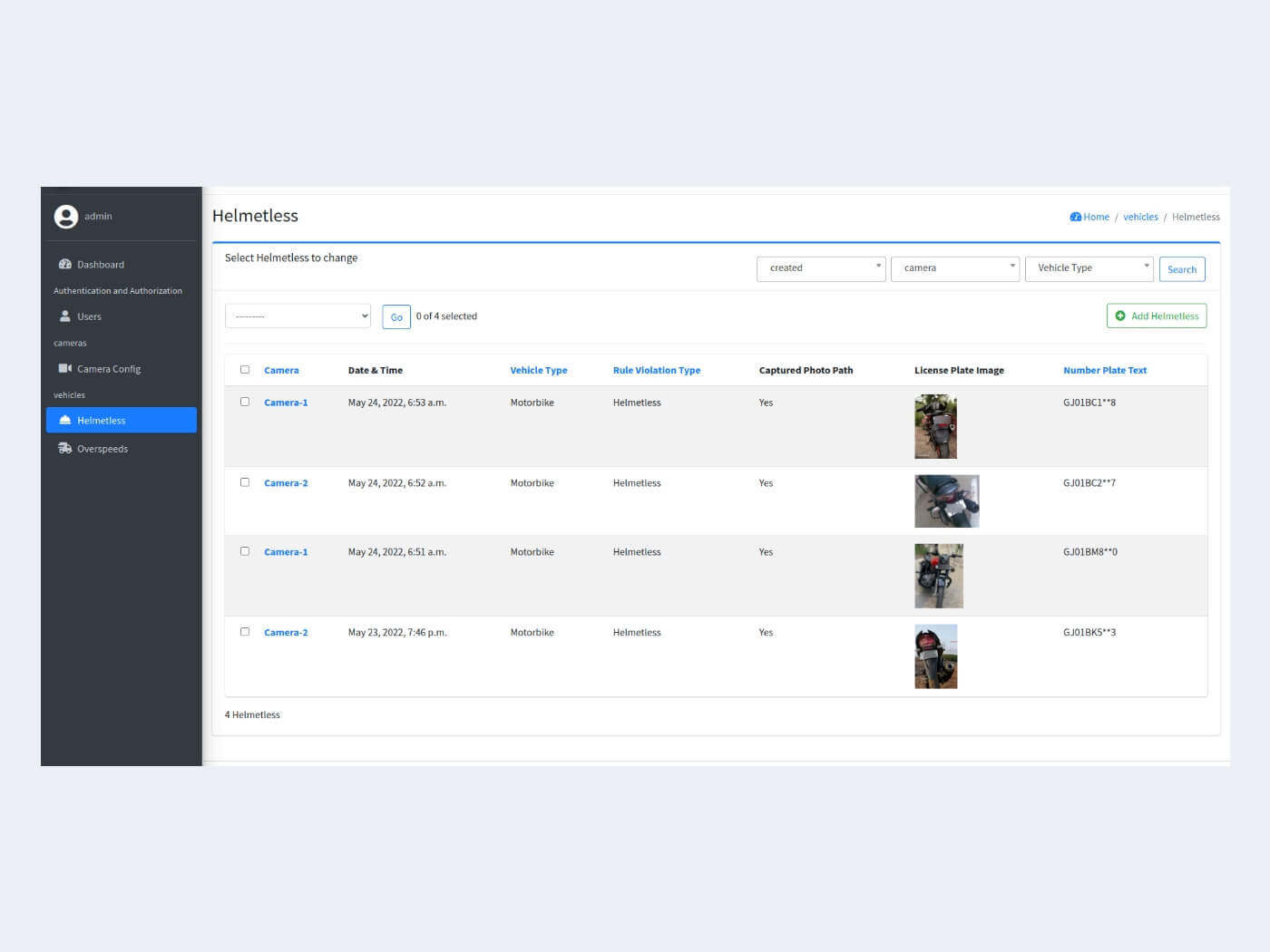The width and height of the screenshot is (1270, 952).
Task: Open Camera-1 record dated 6:53 a.m.
Action: (286, 403)
